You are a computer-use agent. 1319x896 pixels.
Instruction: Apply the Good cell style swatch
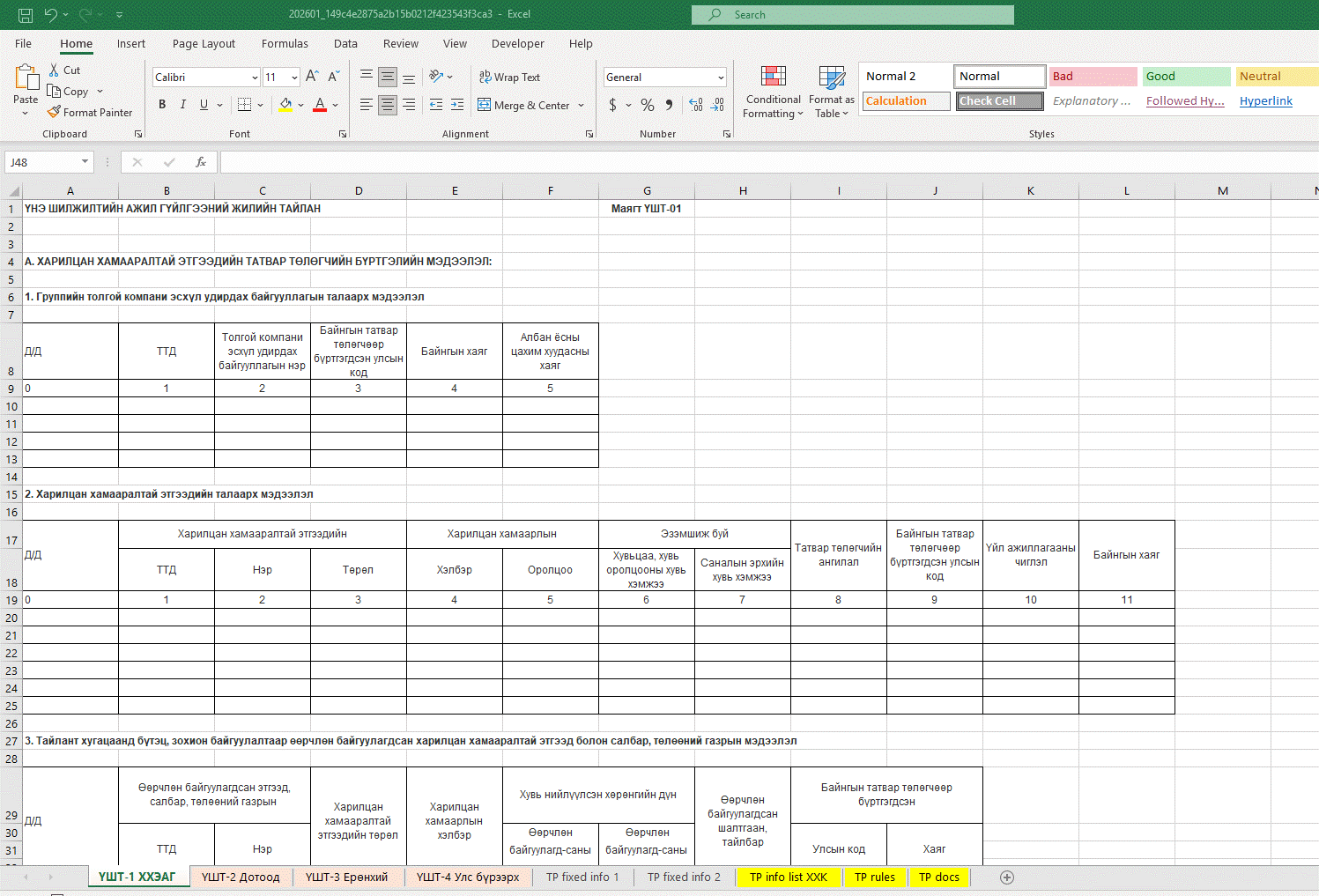pos(1185,77)
